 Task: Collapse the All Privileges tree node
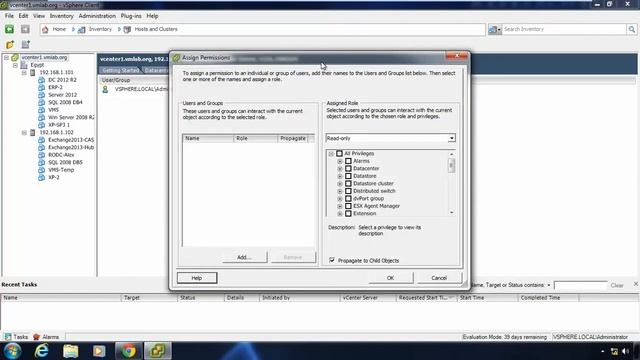tap(331, 154)
